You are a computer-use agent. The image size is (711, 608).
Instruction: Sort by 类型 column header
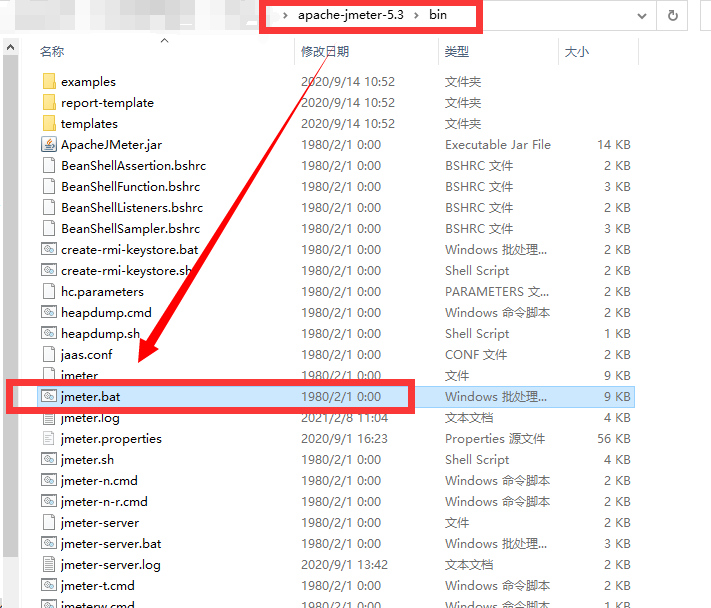[457, 51]
